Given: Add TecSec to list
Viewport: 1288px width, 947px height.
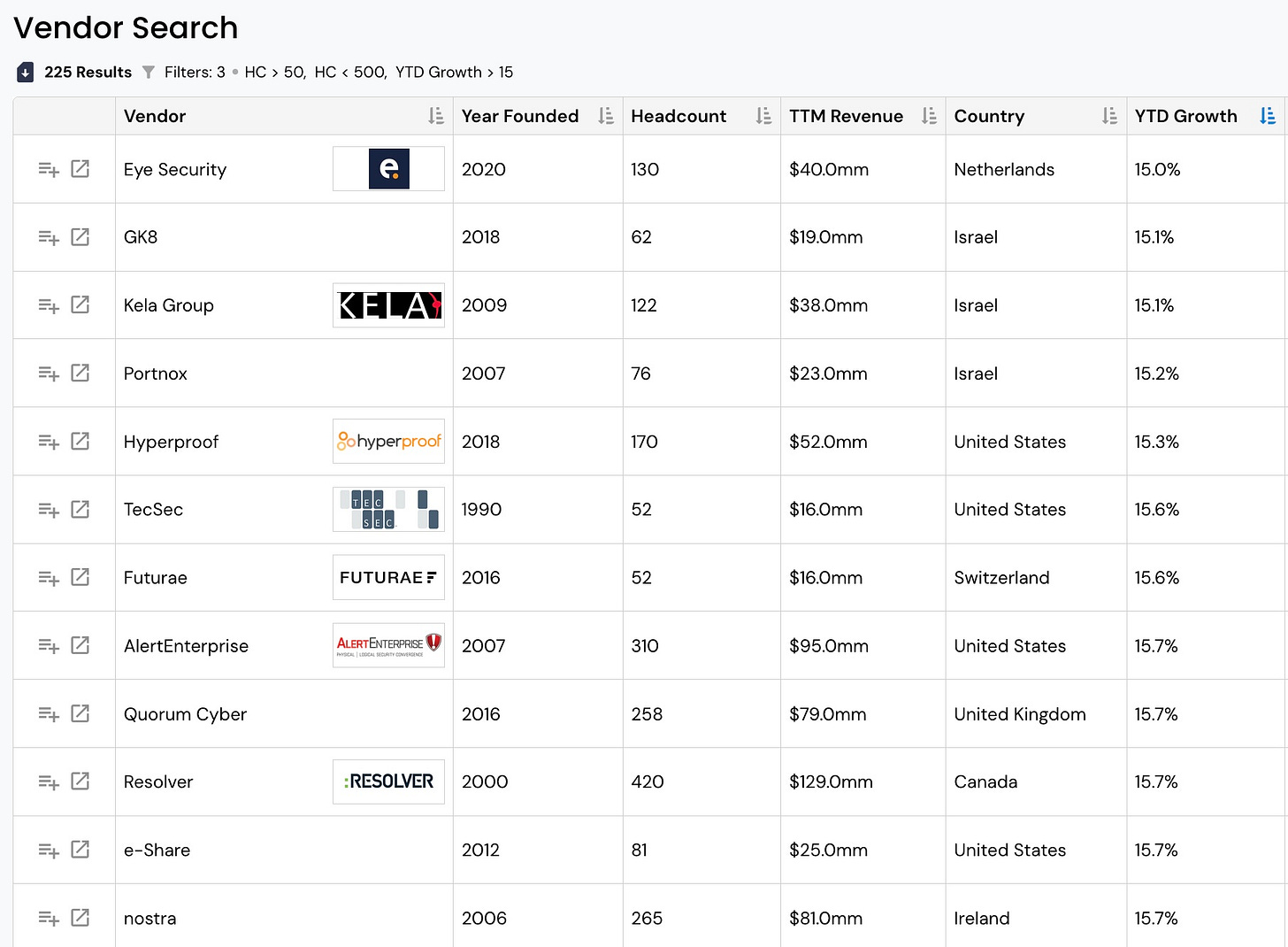Looking at the screenshot, I should point(49,510).
